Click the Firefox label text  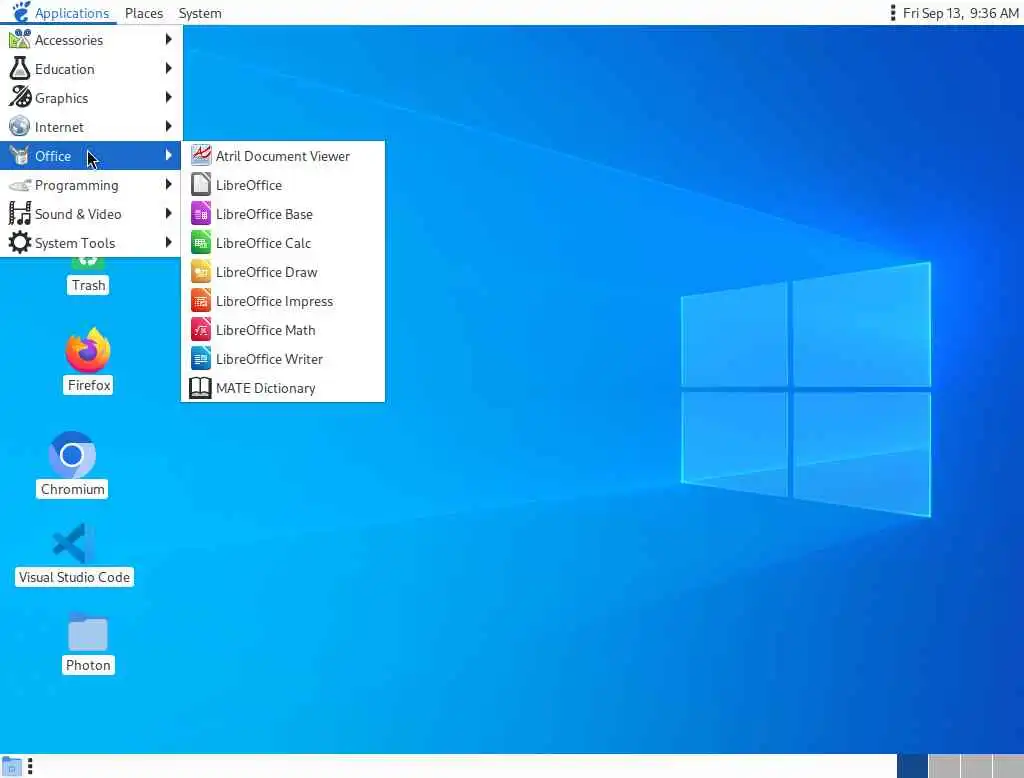point(89,385)
